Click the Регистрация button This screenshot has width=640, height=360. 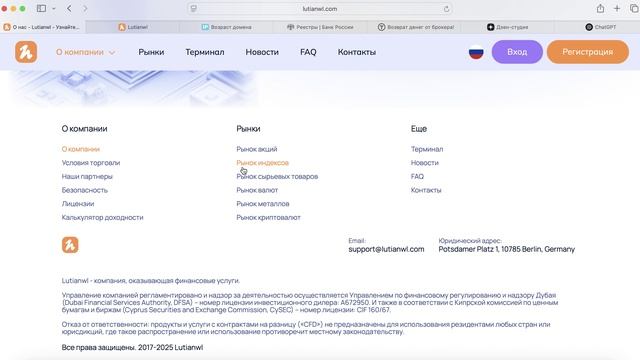point(588,52)
